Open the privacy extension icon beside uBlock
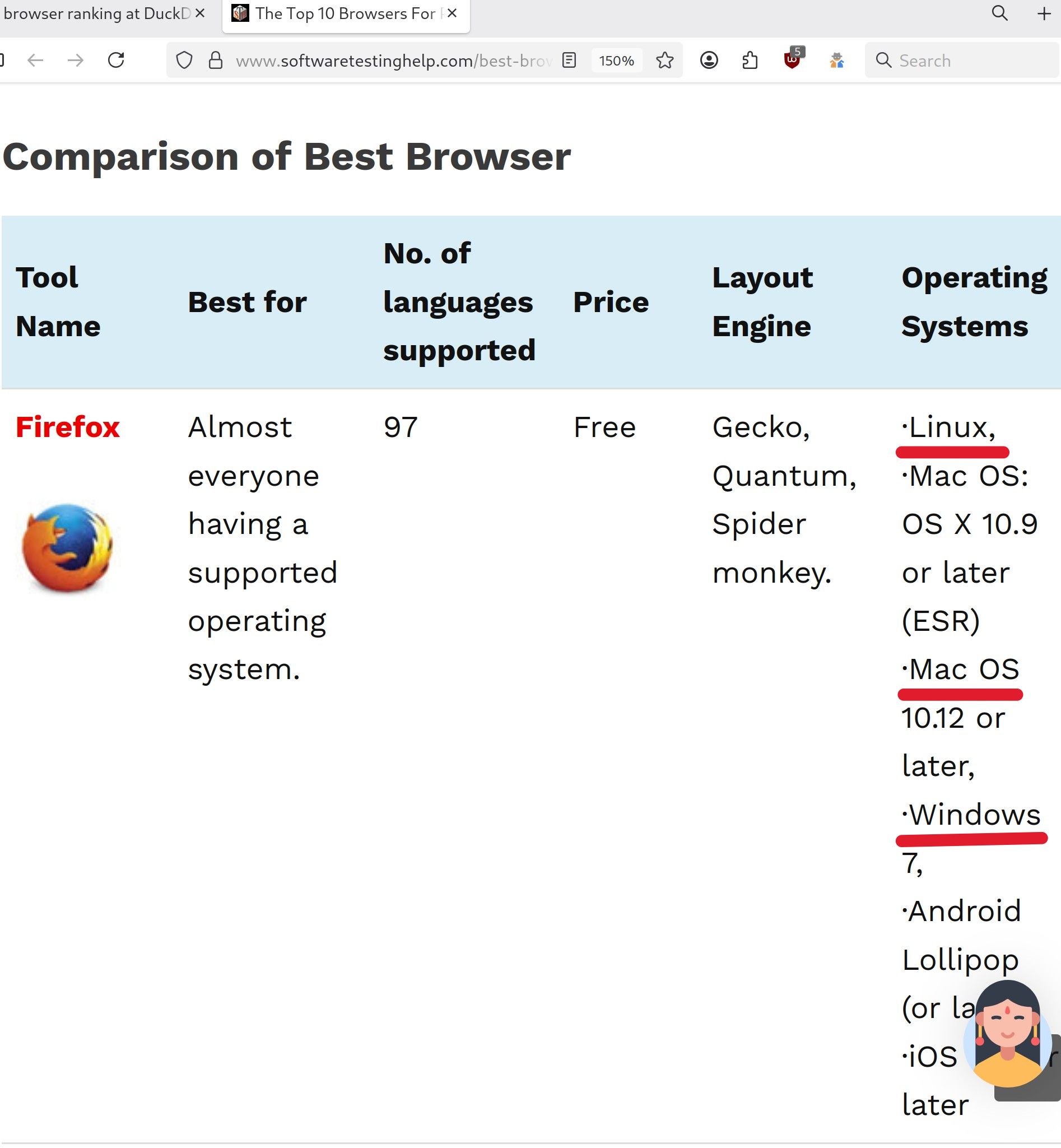The image size is (1061, 1148). point(836,61)
